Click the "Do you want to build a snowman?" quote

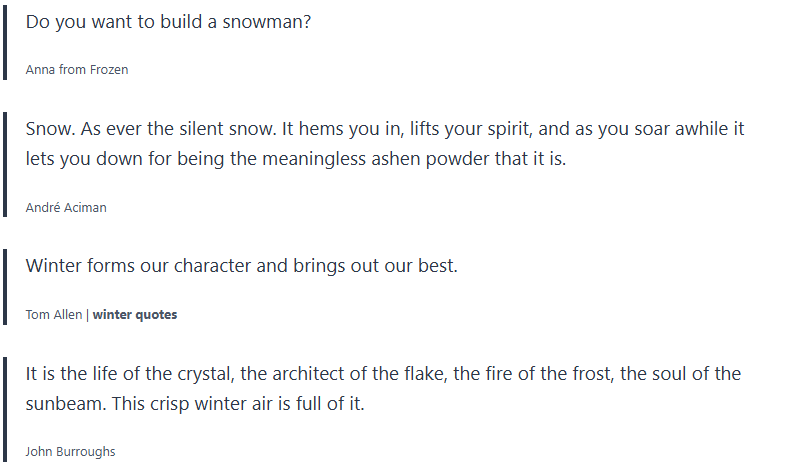click(x=168, y=22)
